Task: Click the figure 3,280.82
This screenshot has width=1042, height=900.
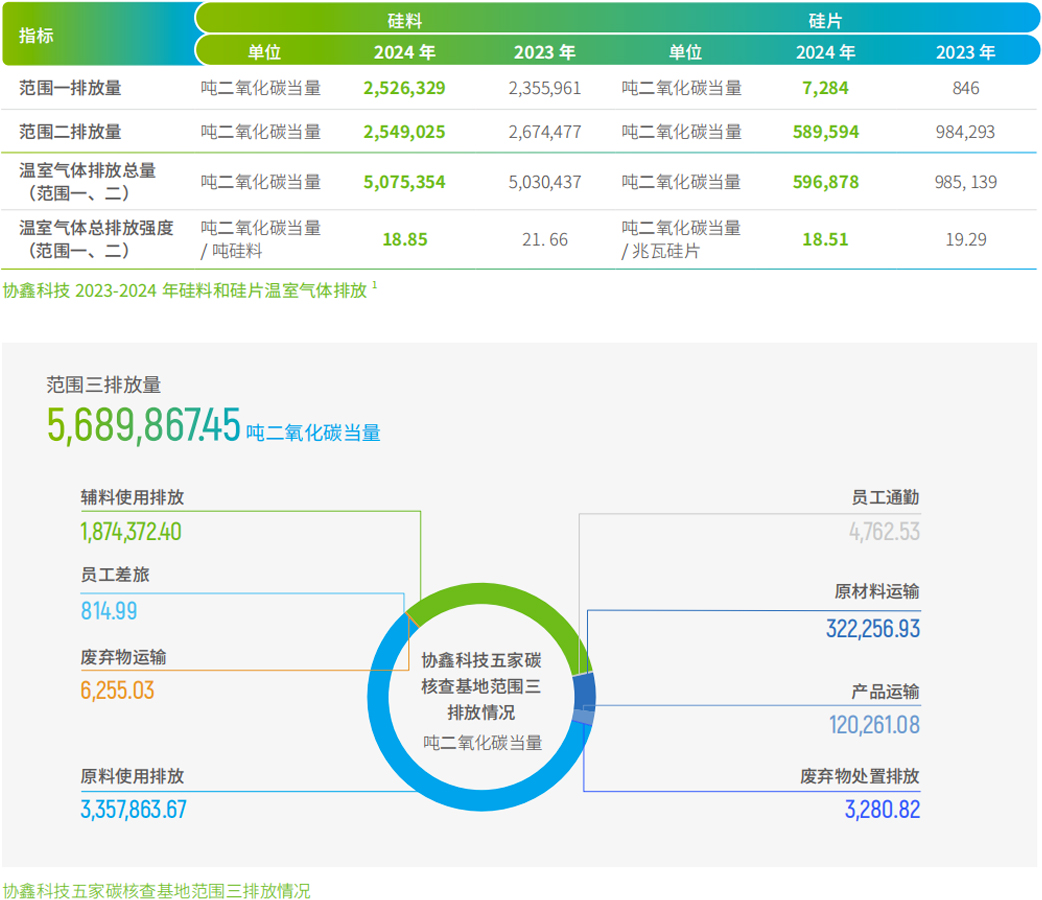Action: click(x=883, y=810)
